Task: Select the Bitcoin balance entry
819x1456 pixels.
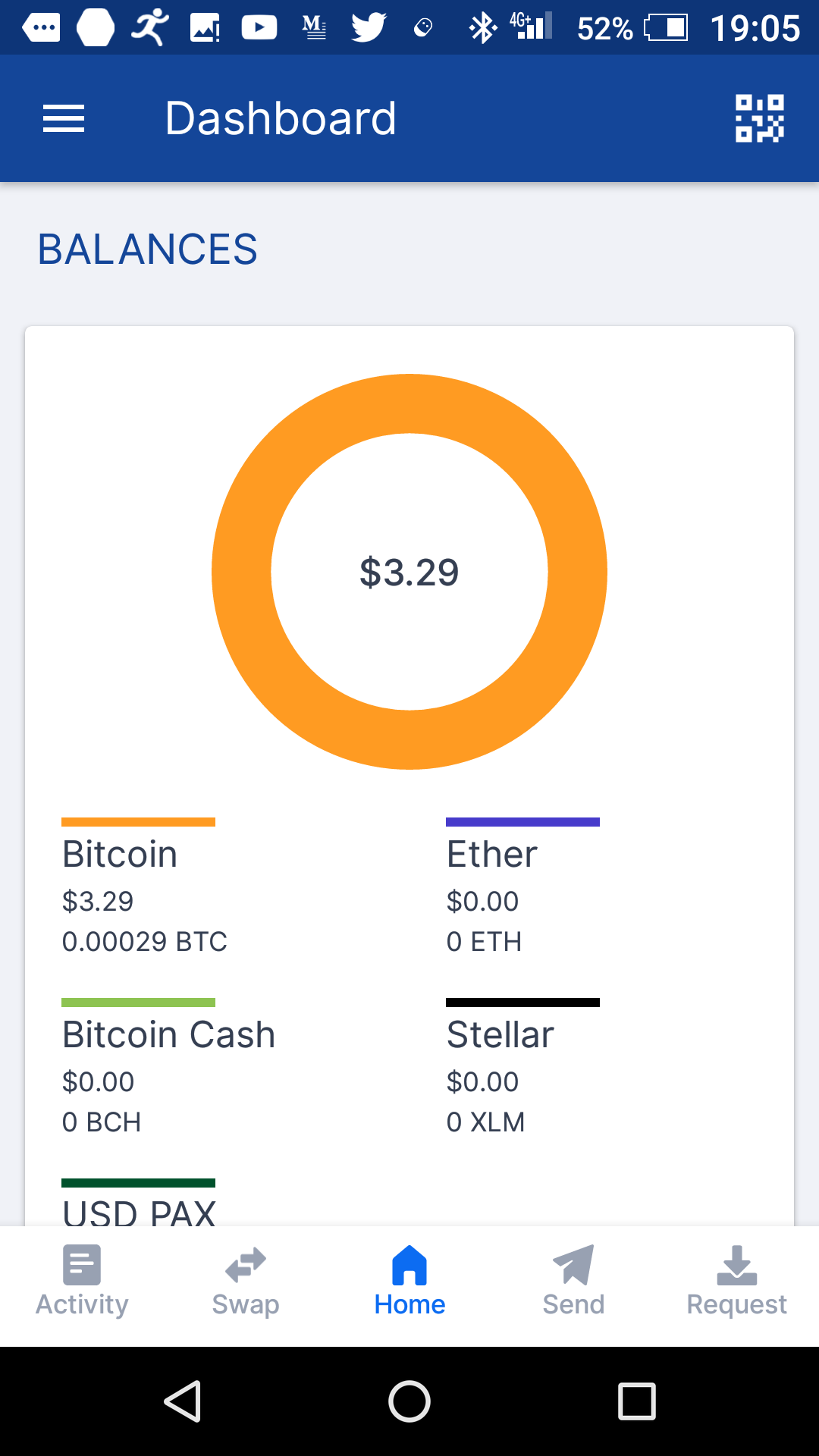Action: point(144,895)
